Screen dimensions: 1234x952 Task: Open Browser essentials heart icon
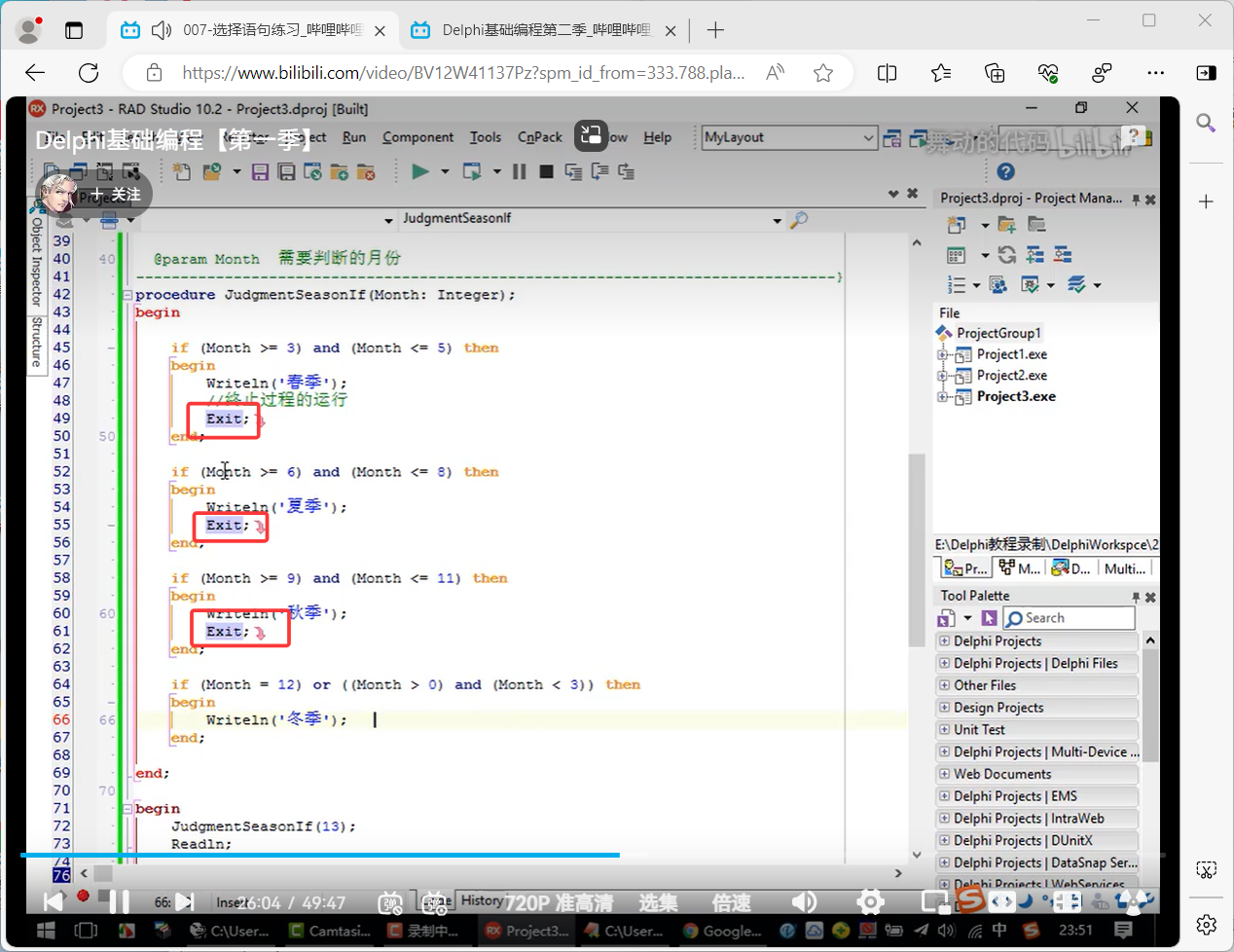(1048, 72)
